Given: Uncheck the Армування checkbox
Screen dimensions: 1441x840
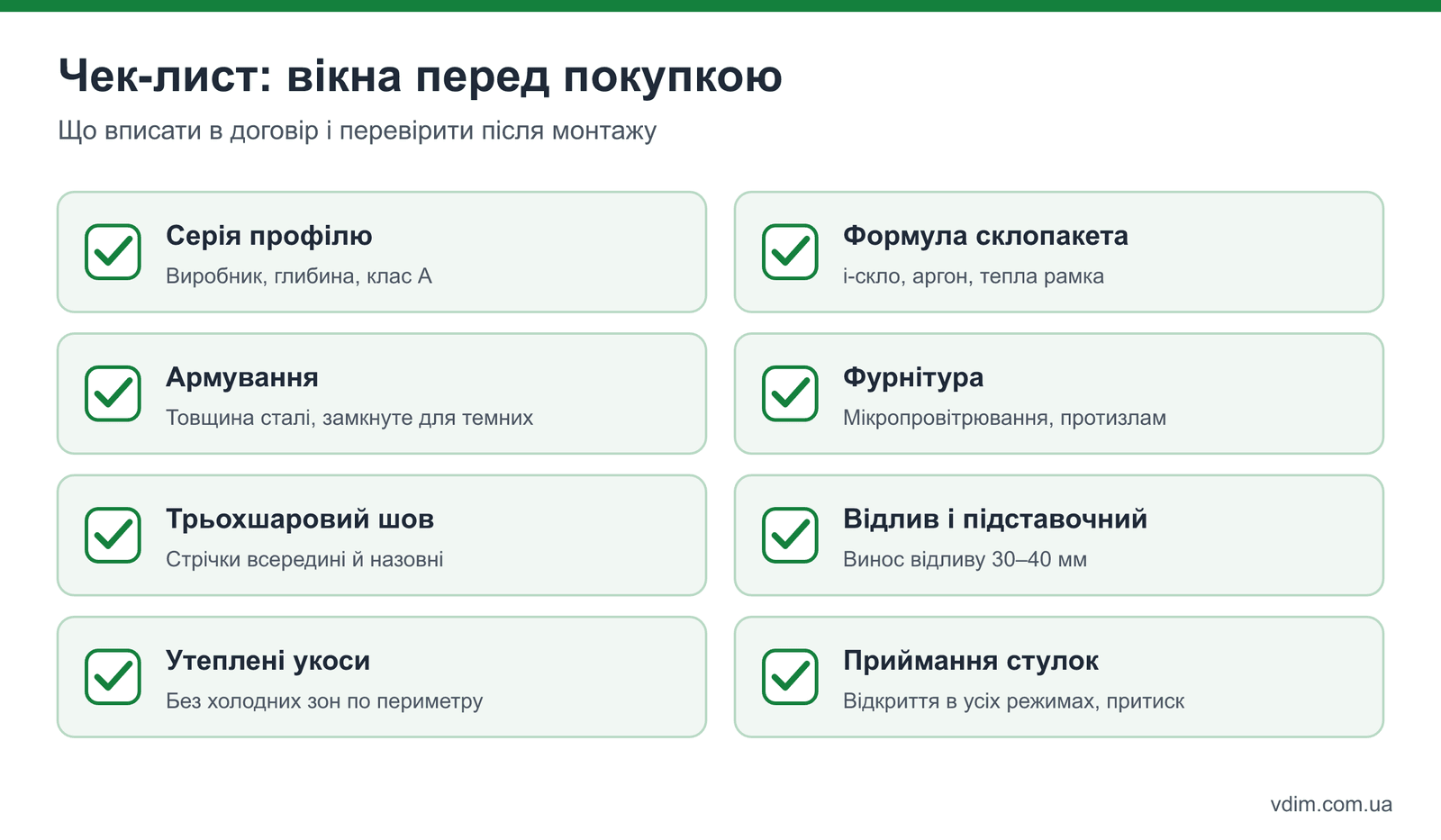Looking at the screenshot, I should pyautogui.click(x=113, y=393).
